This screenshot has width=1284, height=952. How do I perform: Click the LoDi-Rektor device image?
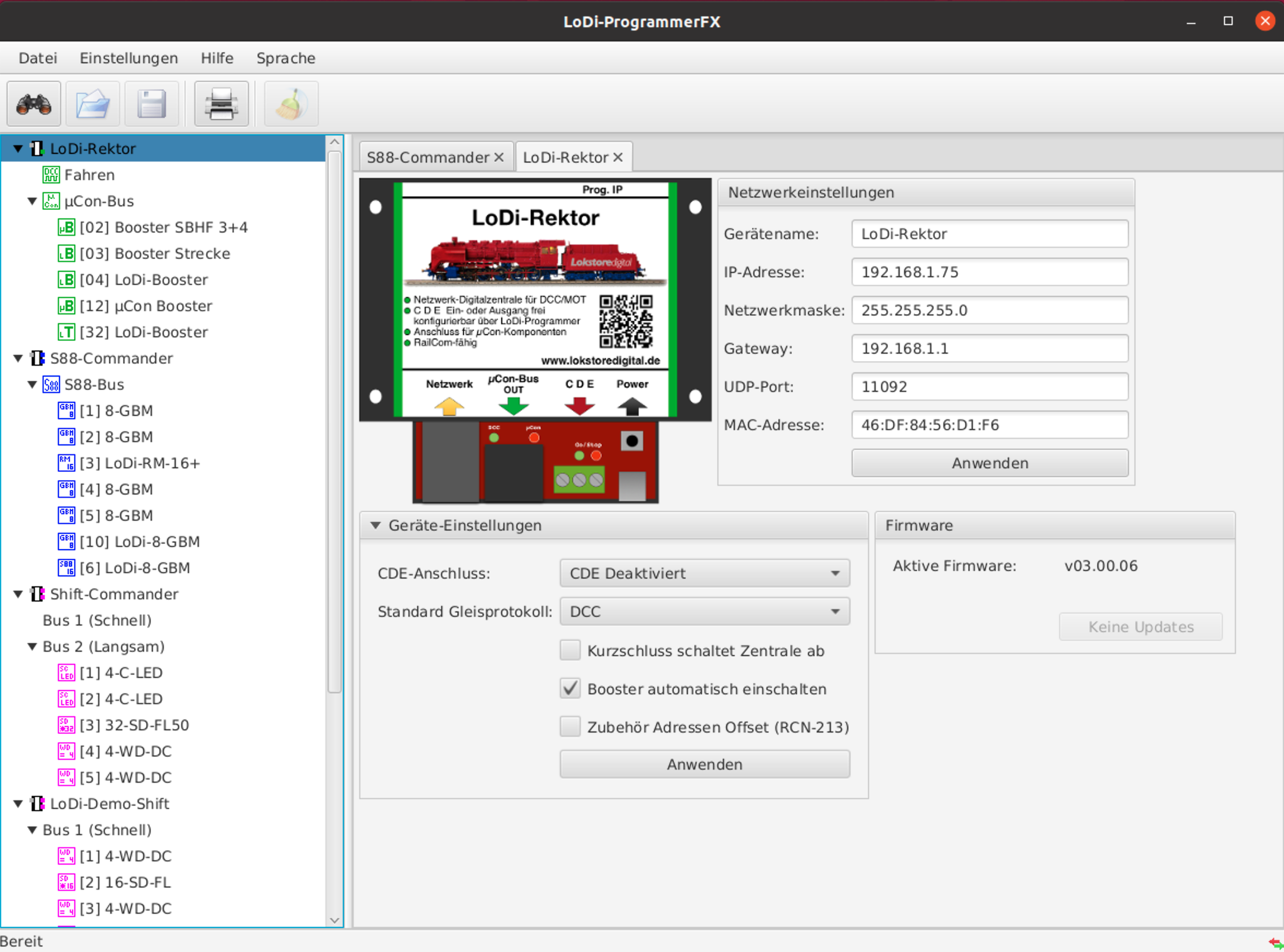pyautogui.click(x=535, y=340)
